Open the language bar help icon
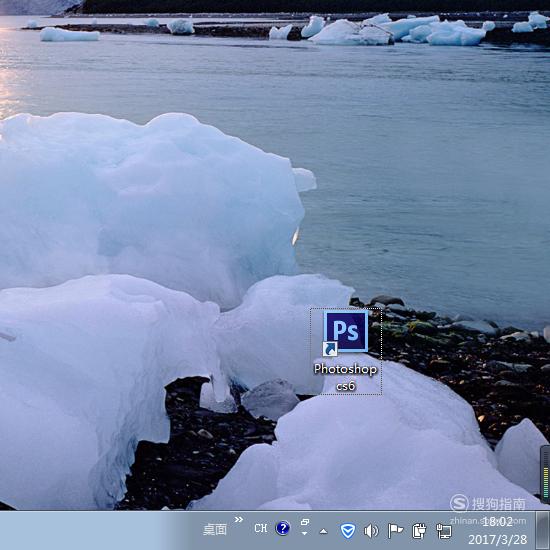This screenshot has height=550, width=550. click(283, 528)
